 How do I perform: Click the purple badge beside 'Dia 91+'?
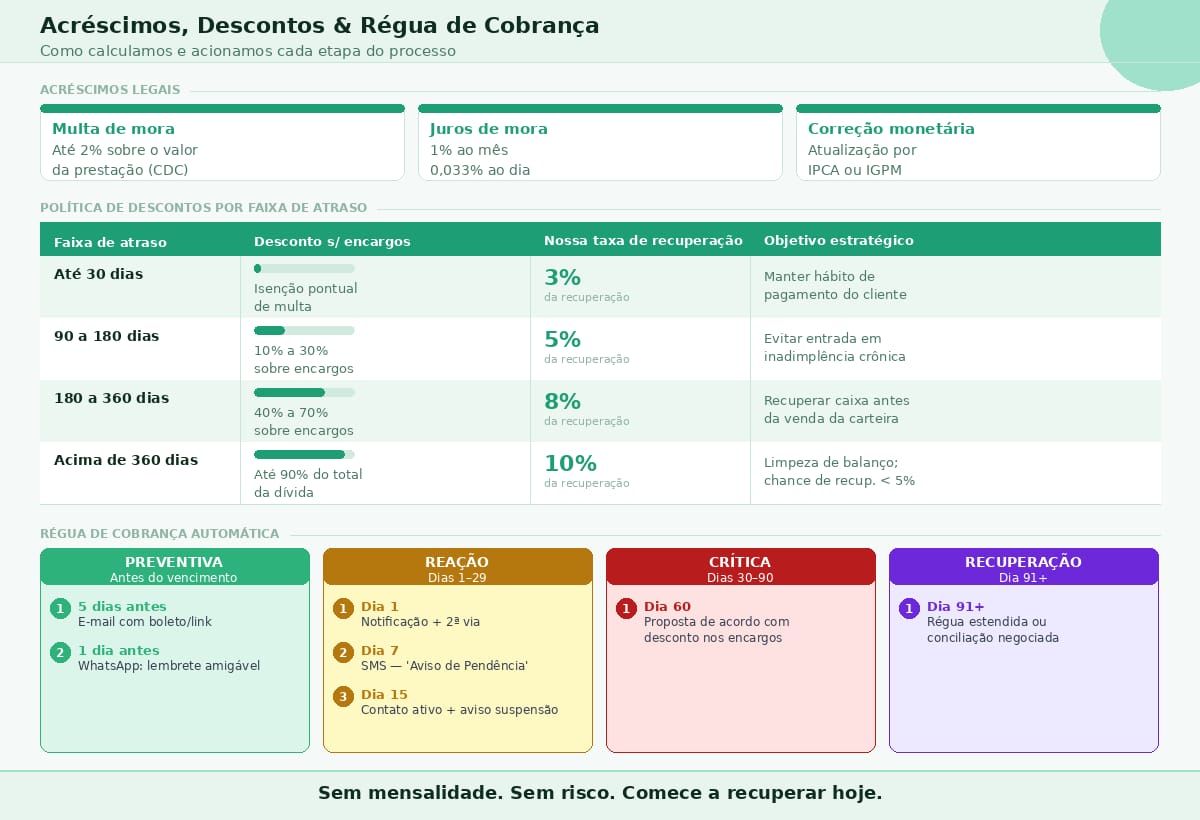point(909,609)
